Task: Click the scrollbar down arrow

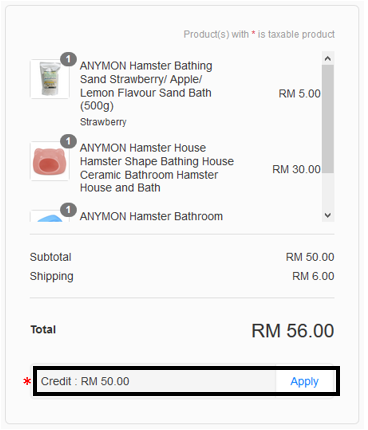Action: [x=328, y=215]
